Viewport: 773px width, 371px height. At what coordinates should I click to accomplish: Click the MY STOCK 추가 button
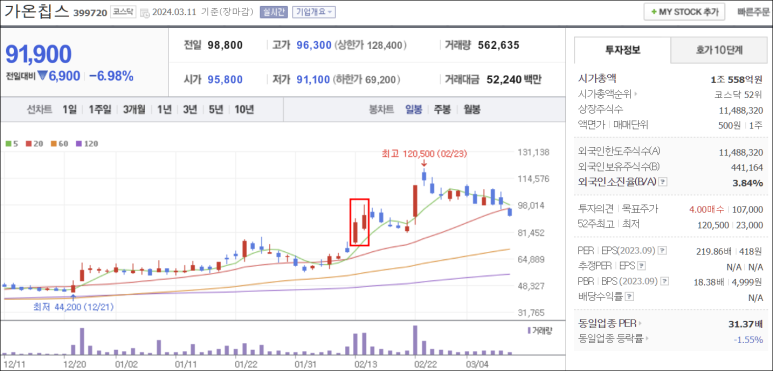click(684, 12)
